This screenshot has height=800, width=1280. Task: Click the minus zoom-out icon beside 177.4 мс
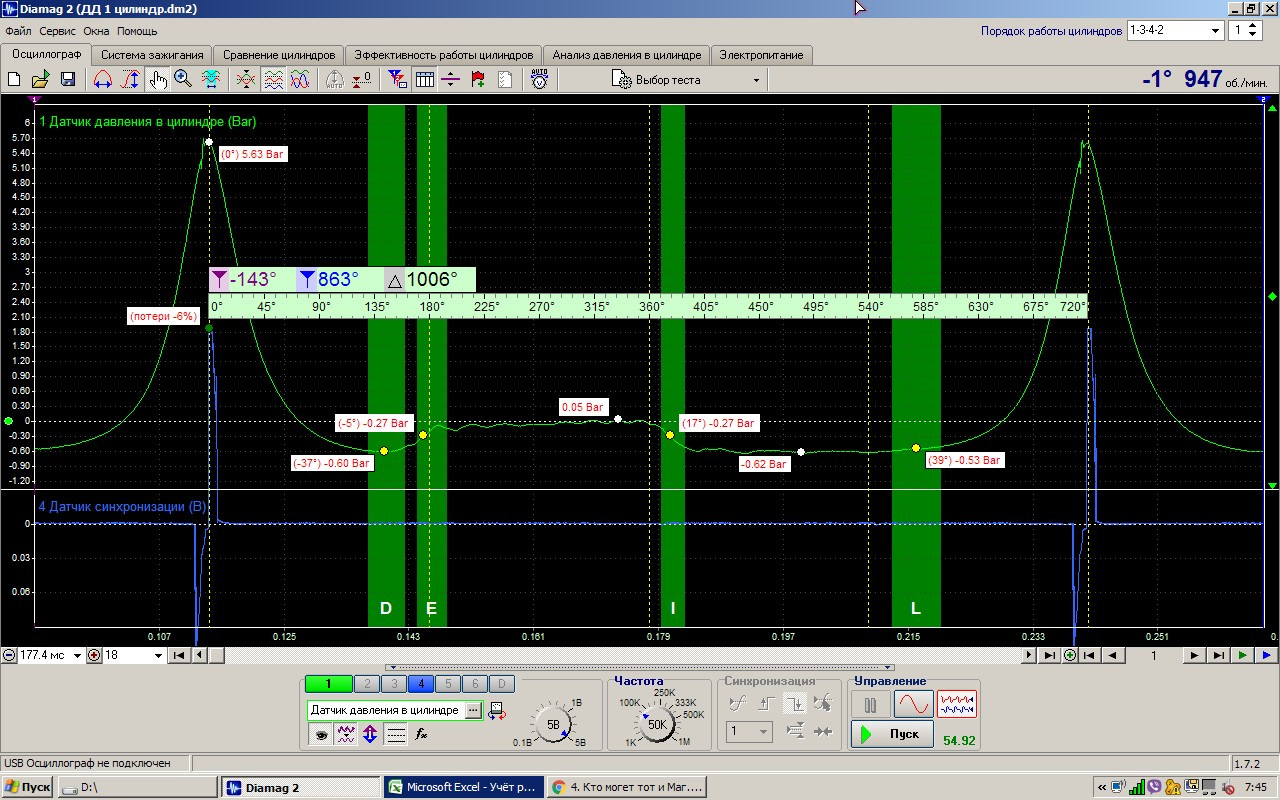[9, 655]
